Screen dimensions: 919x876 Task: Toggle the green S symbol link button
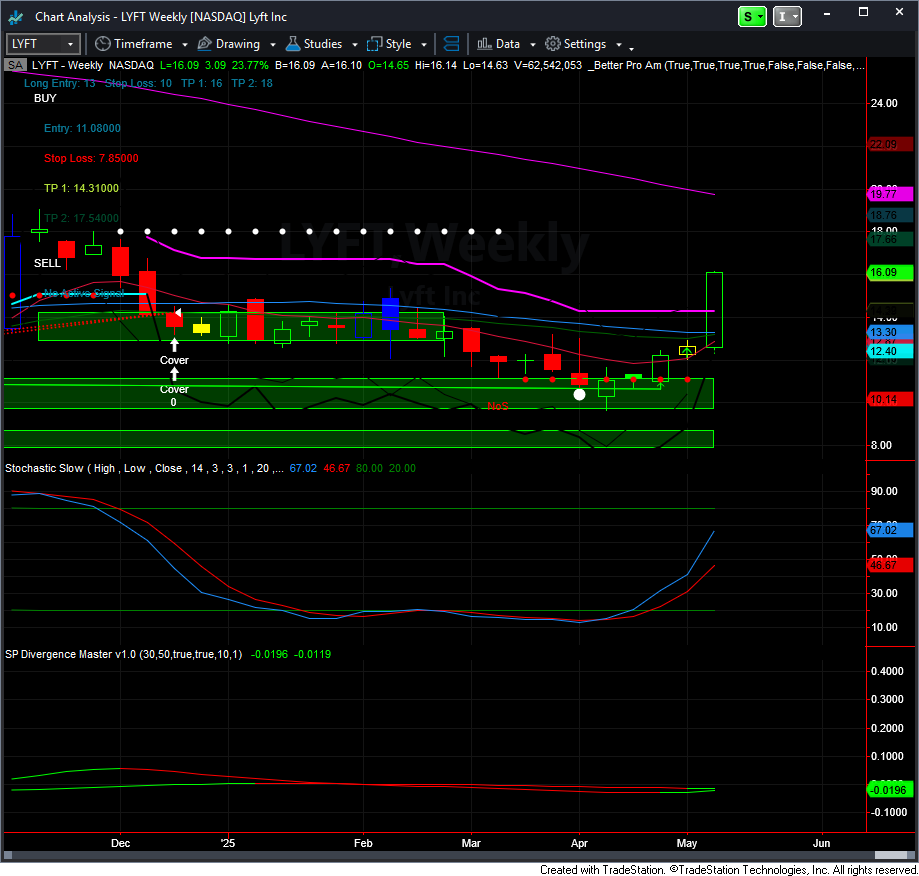[752, 16]
